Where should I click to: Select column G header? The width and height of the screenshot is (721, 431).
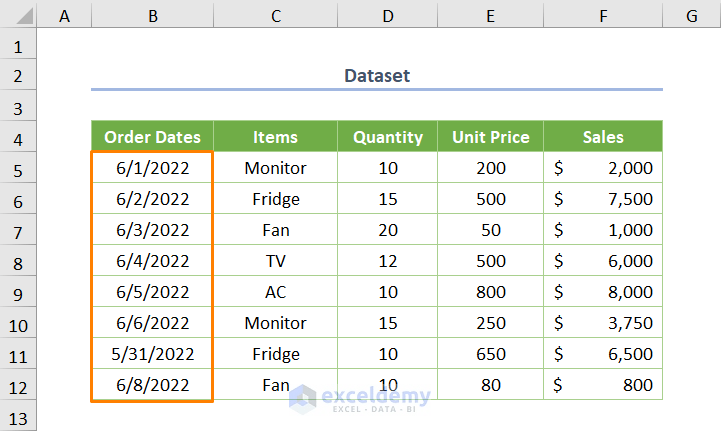(x=692, y=14)
